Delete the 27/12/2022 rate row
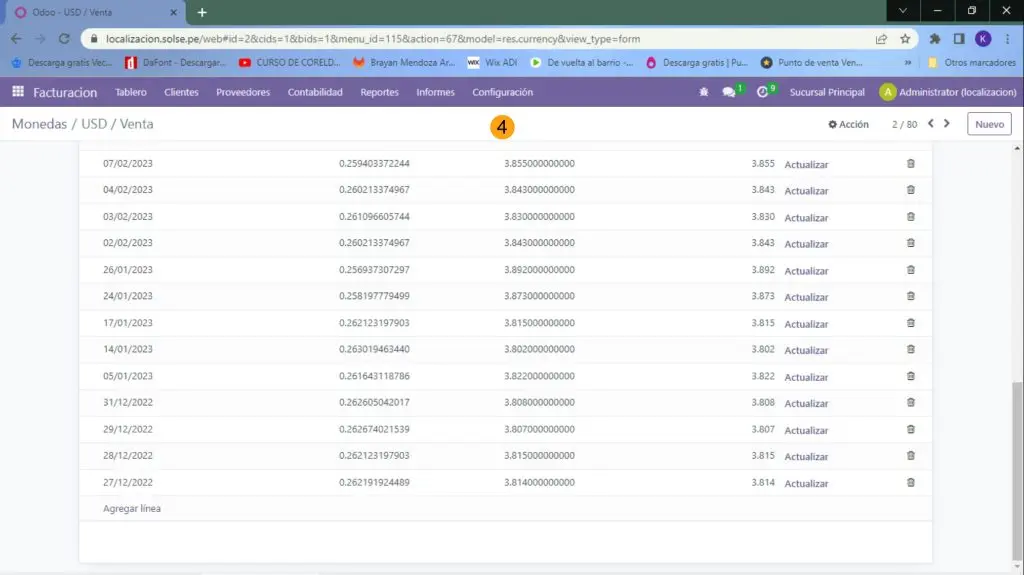Image resolution: width=1024 pixels, height=575 pixels. [x=910, y=482]
